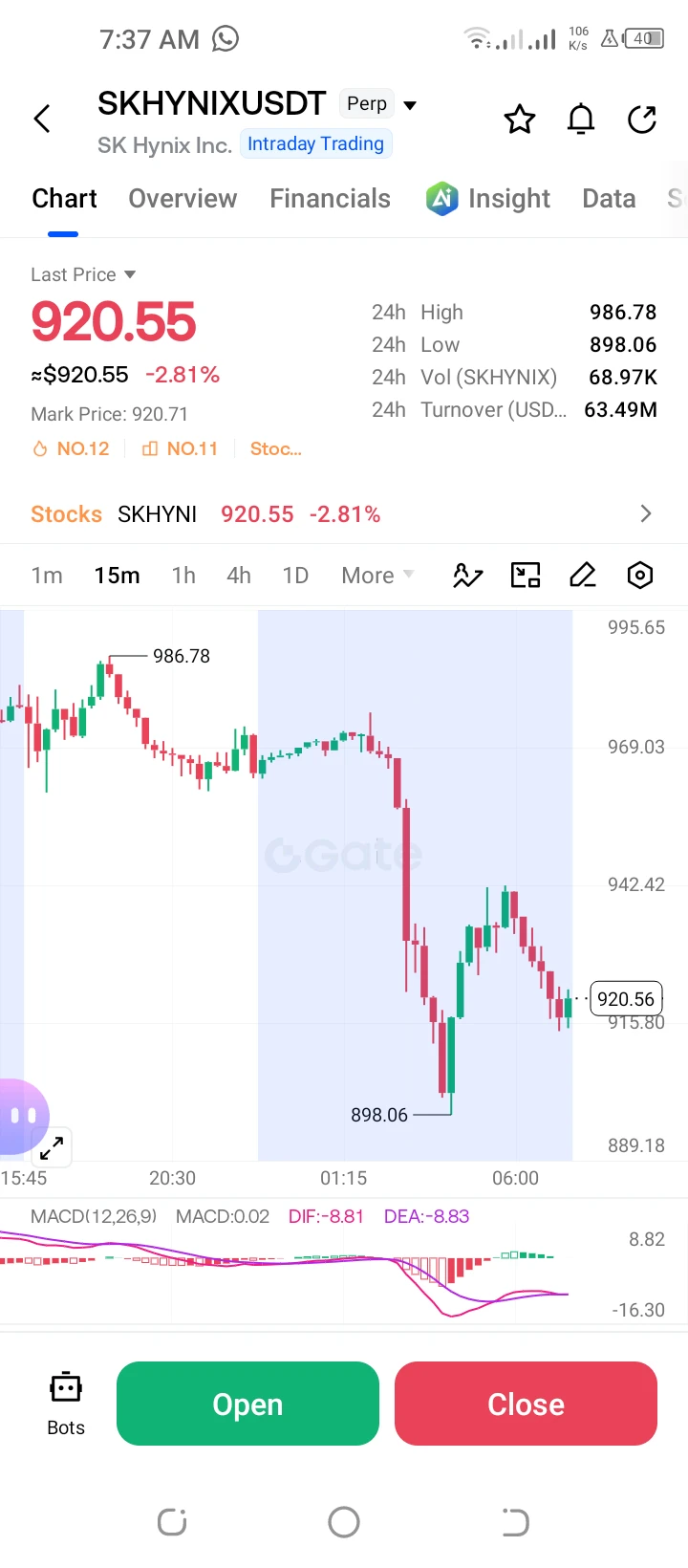
Task: Select the 1m timeframe
Action: pyautogui.click(x=47, y=576)
